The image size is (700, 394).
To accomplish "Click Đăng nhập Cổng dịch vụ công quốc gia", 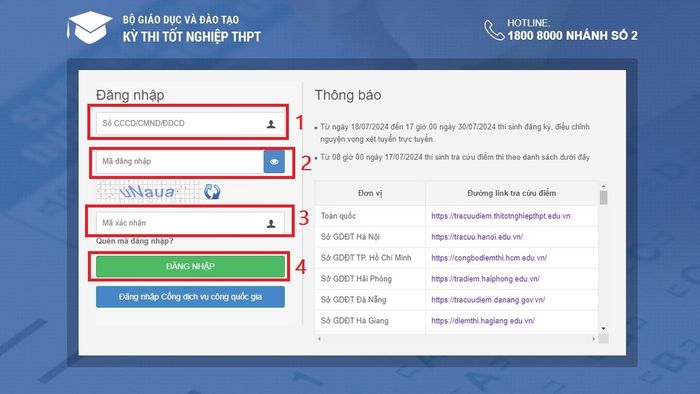I will click(190, 297).
